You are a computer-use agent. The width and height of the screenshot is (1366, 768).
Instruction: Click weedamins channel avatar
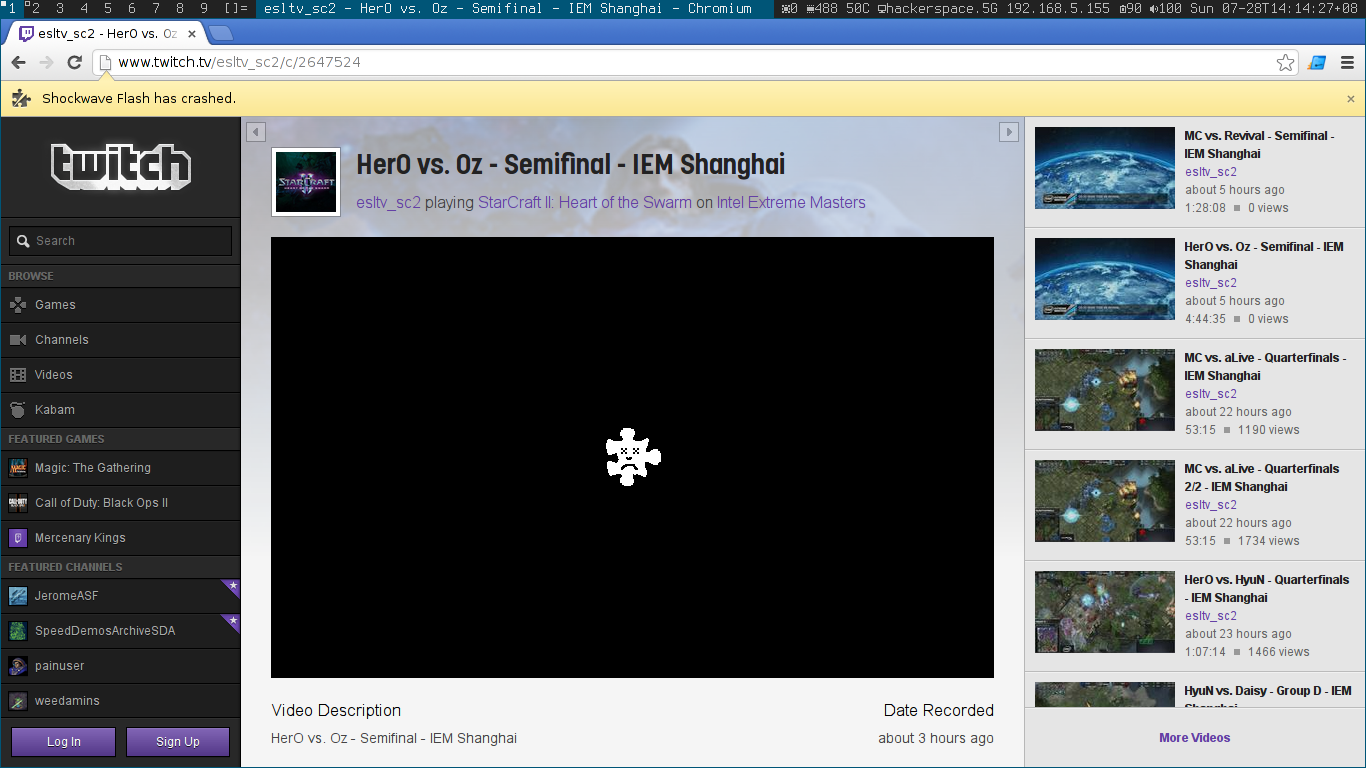18,701
